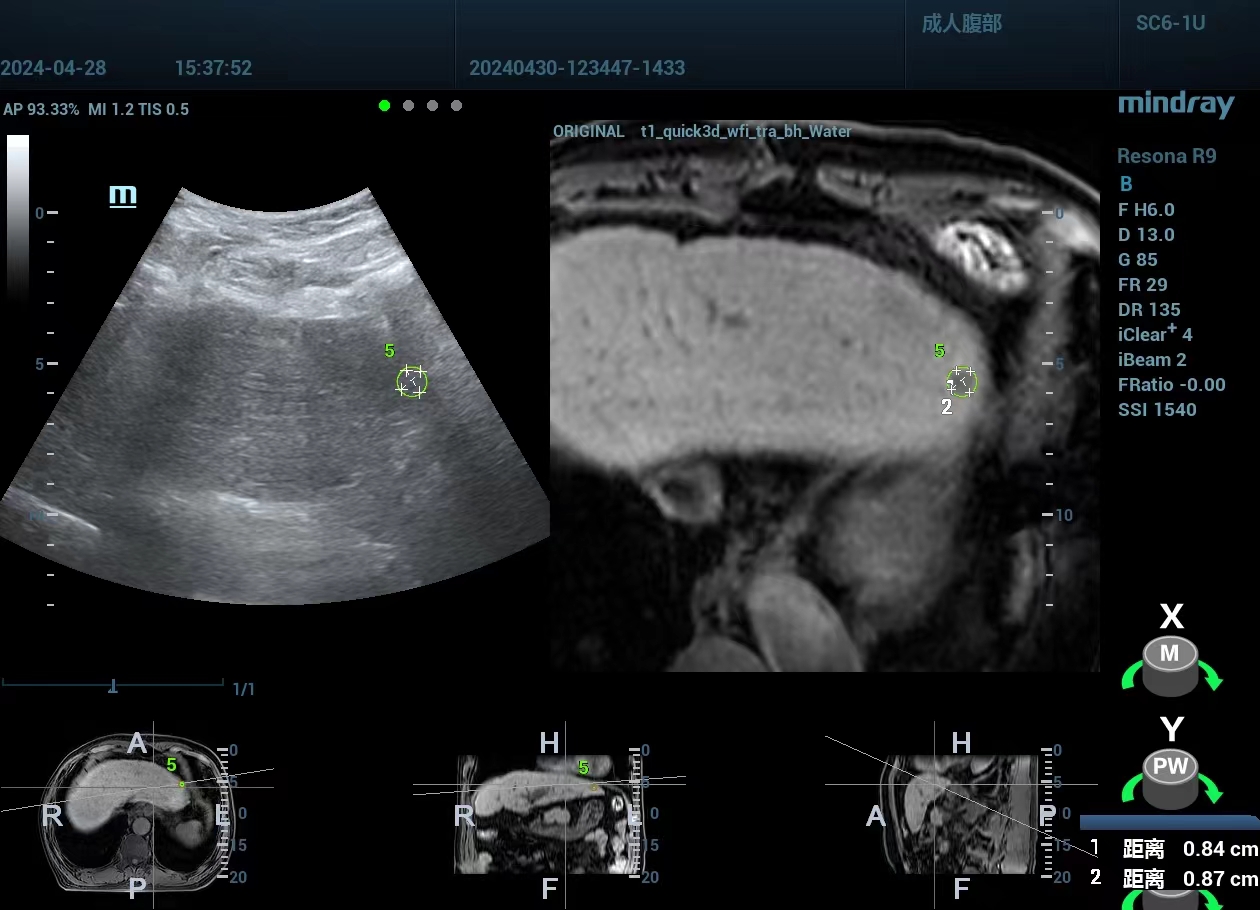
Task: Click the adult abdomen exam mode label
Action: 961,24
